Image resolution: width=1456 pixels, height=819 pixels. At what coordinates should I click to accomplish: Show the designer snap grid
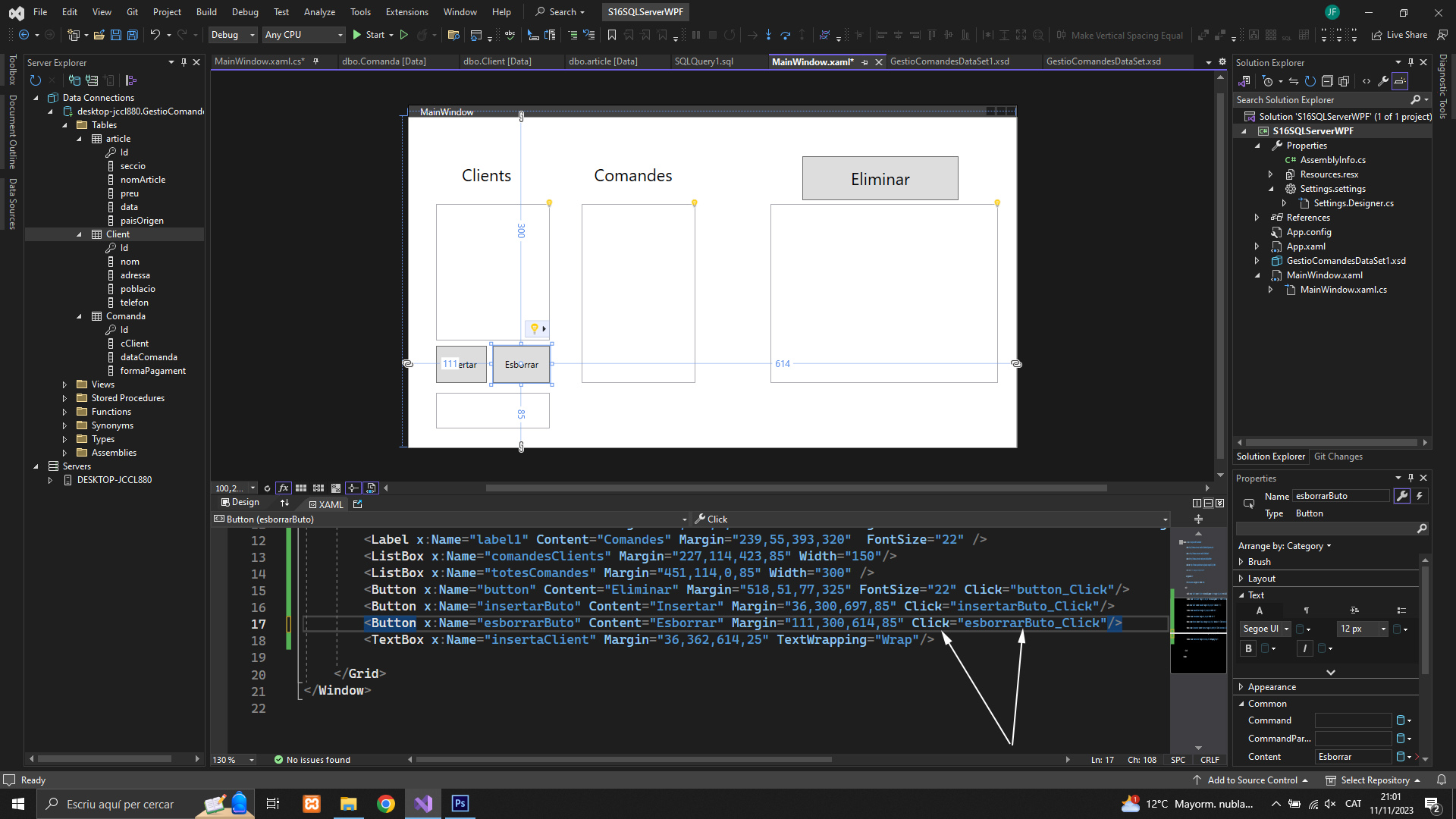click(301, 488)
